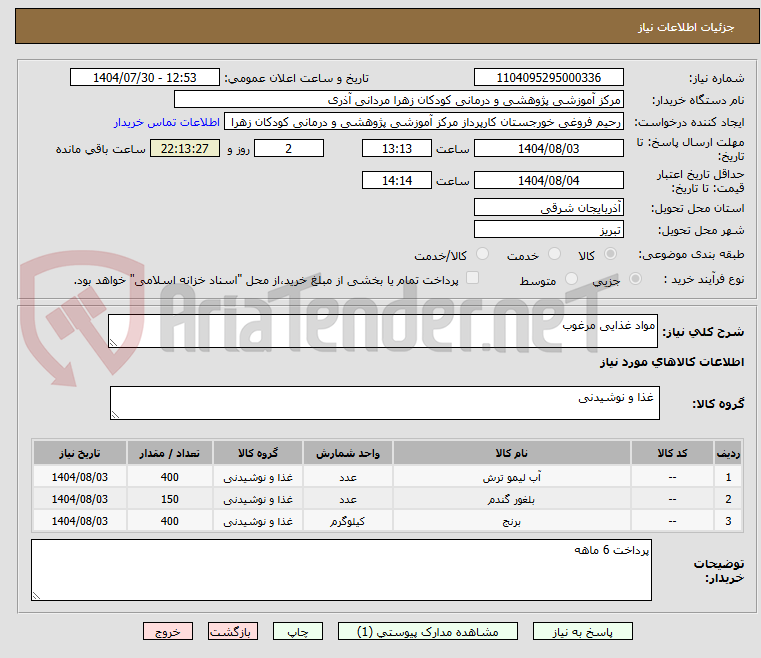The height and width of the screenshot is (658, 761).
Task: Click the 'جزئیات اطلاعات نیاز' page header
Action: [685, 27]
